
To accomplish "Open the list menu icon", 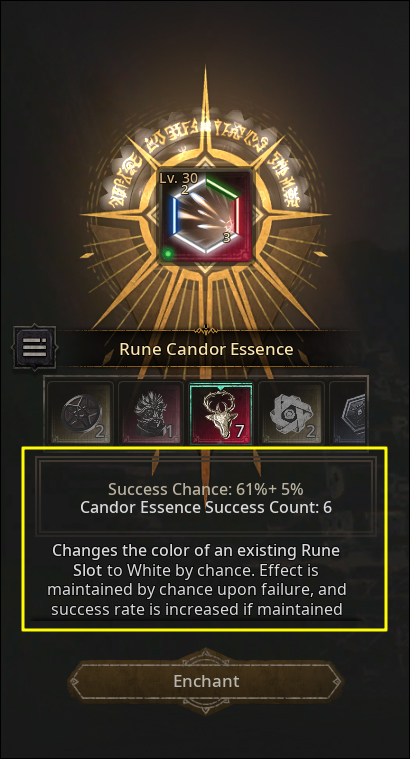I will pos(35,347).
